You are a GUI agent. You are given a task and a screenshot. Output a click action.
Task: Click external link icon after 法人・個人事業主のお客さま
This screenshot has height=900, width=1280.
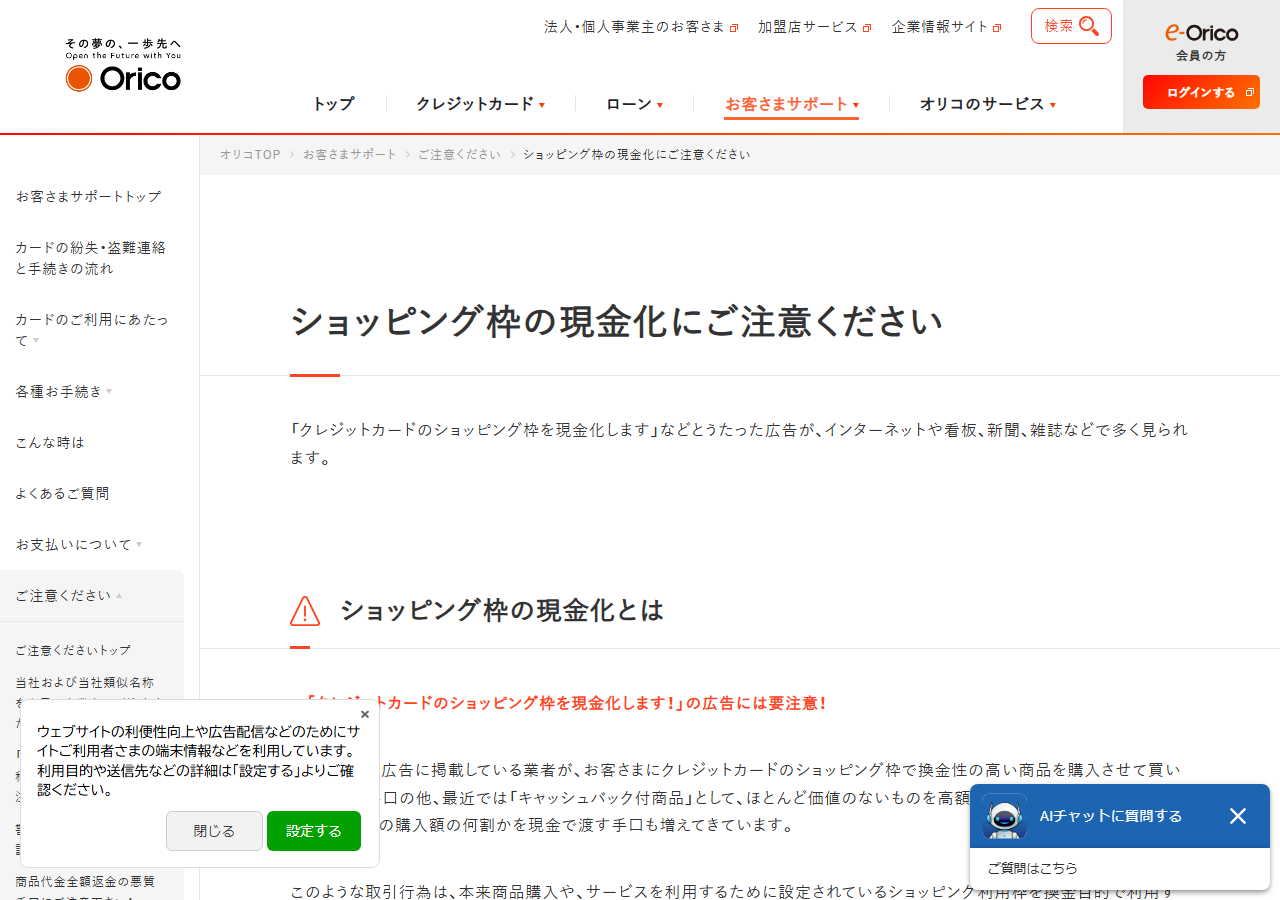[734, 28]
